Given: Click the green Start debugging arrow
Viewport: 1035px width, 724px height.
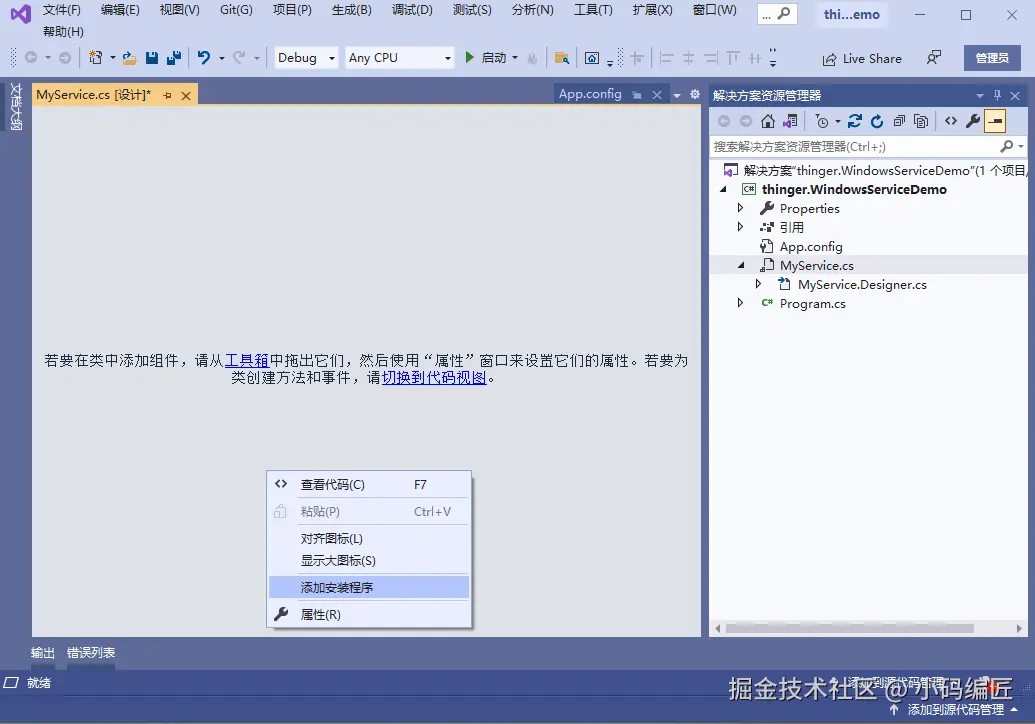Looking at the screenshot, I should point(469,57).
